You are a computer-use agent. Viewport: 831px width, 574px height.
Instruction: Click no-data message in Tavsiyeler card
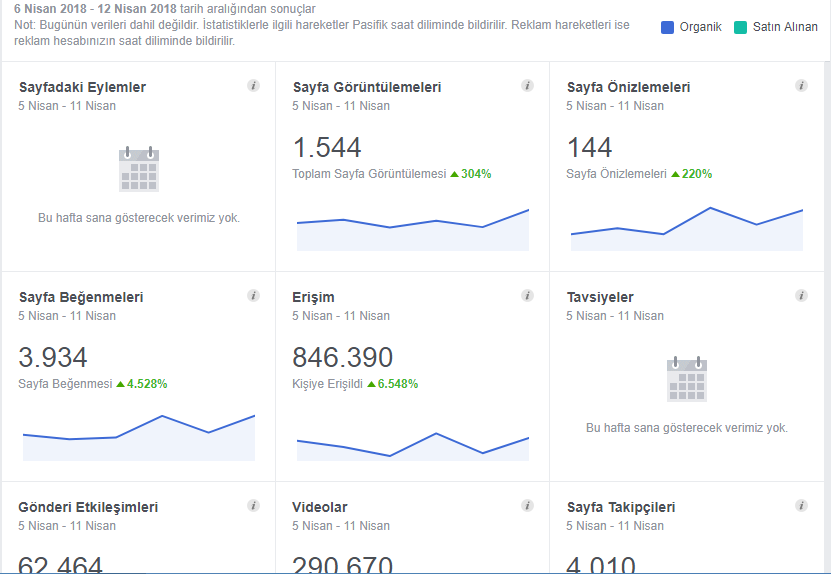point(687,428)
